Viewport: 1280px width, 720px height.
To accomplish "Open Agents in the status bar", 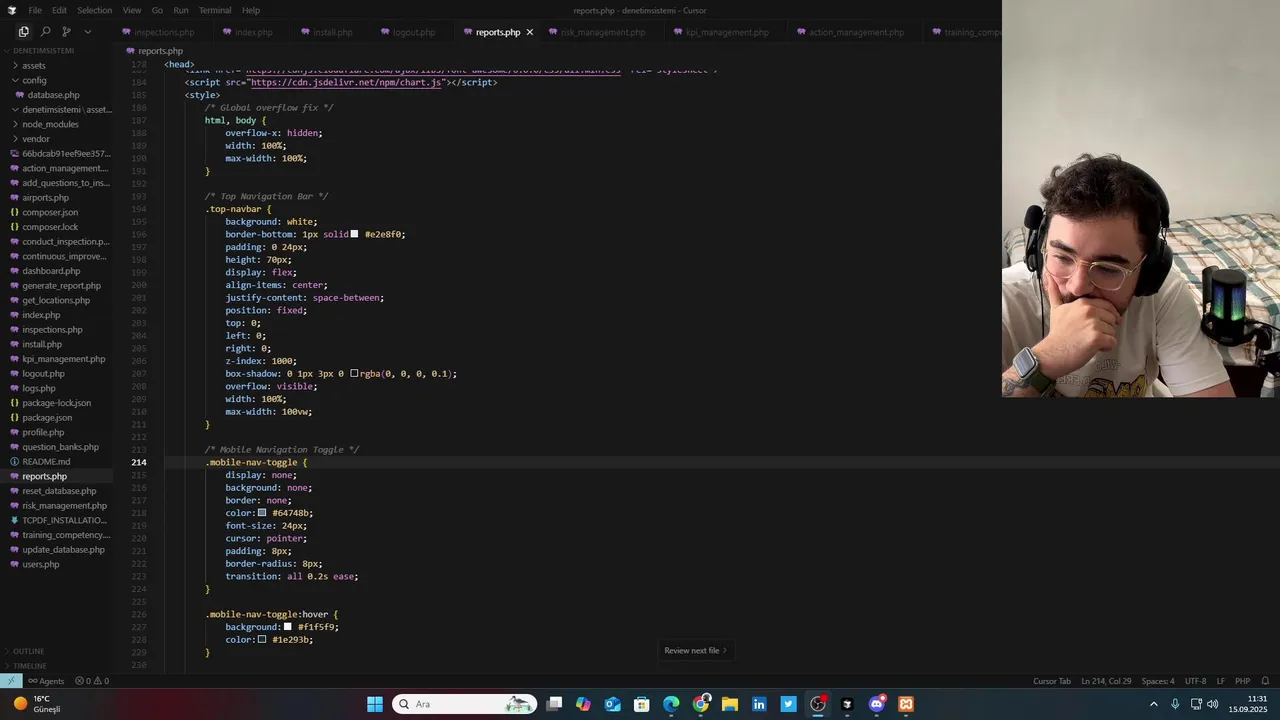I will click(46, 681).
